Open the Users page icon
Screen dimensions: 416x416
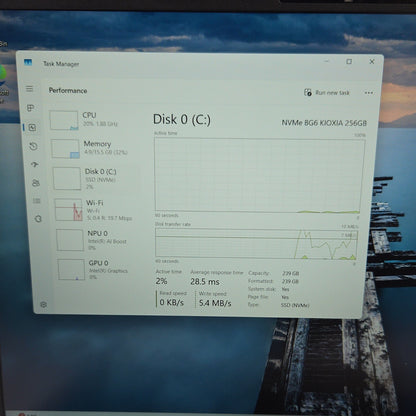tap(36, 183)
